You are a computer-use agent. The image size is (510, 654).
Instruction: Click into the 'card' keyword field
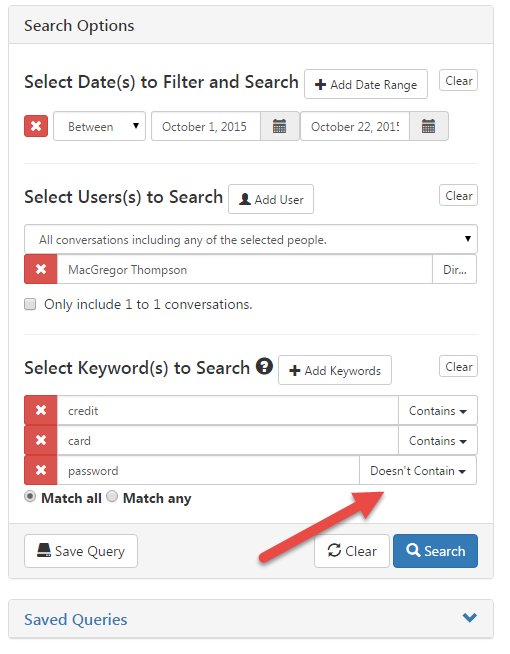(228, 440)
